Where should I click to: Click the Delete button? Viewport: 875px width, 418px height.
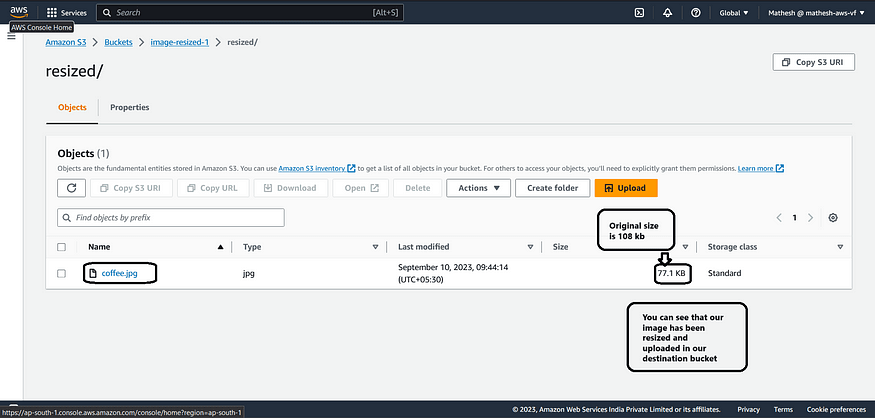point(417,188)
